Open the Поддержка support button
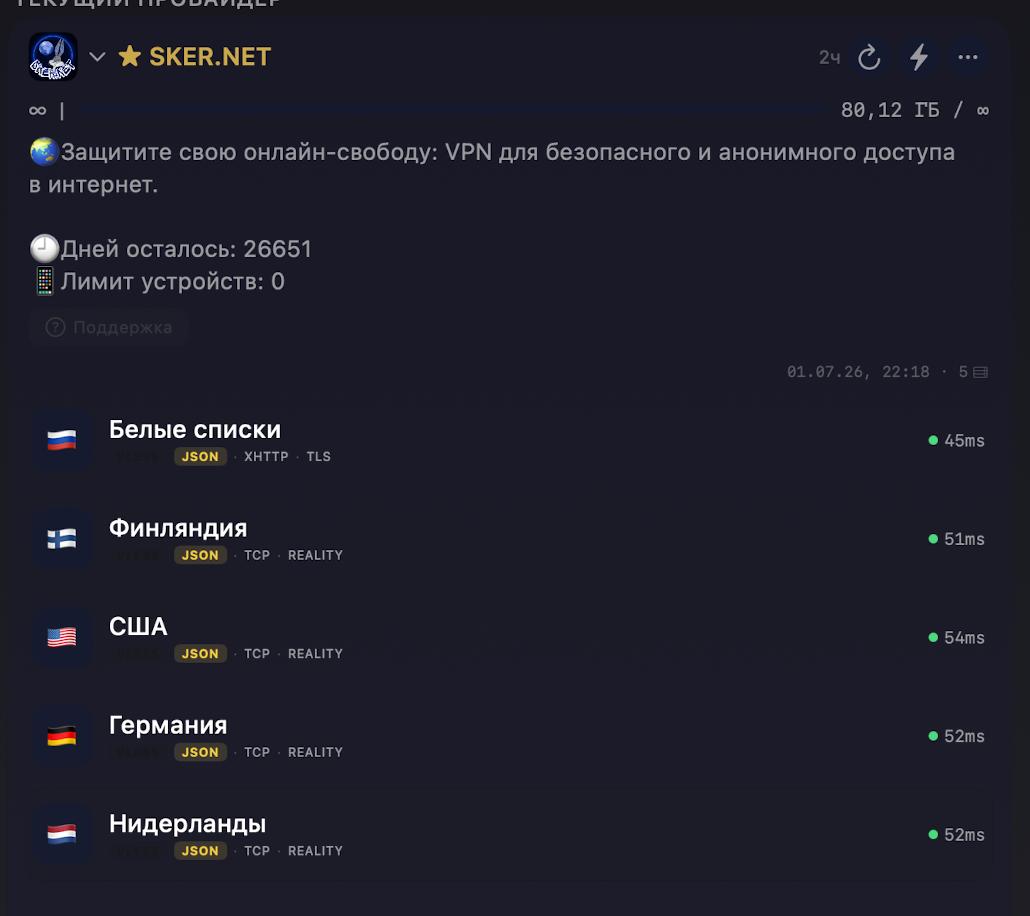This screenshot has height=916, width=1030. 109,327
